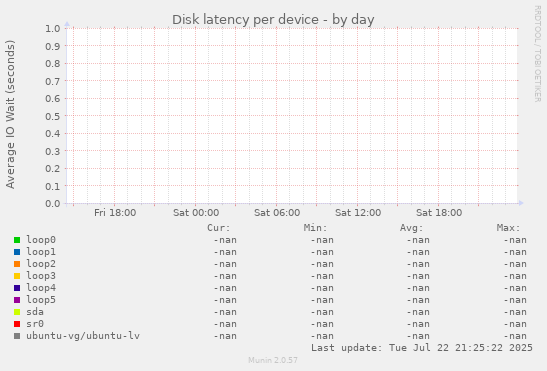Select the 'sr0' legend label
547x371 pixels.
pyautogui.click(x=35, y=324)
